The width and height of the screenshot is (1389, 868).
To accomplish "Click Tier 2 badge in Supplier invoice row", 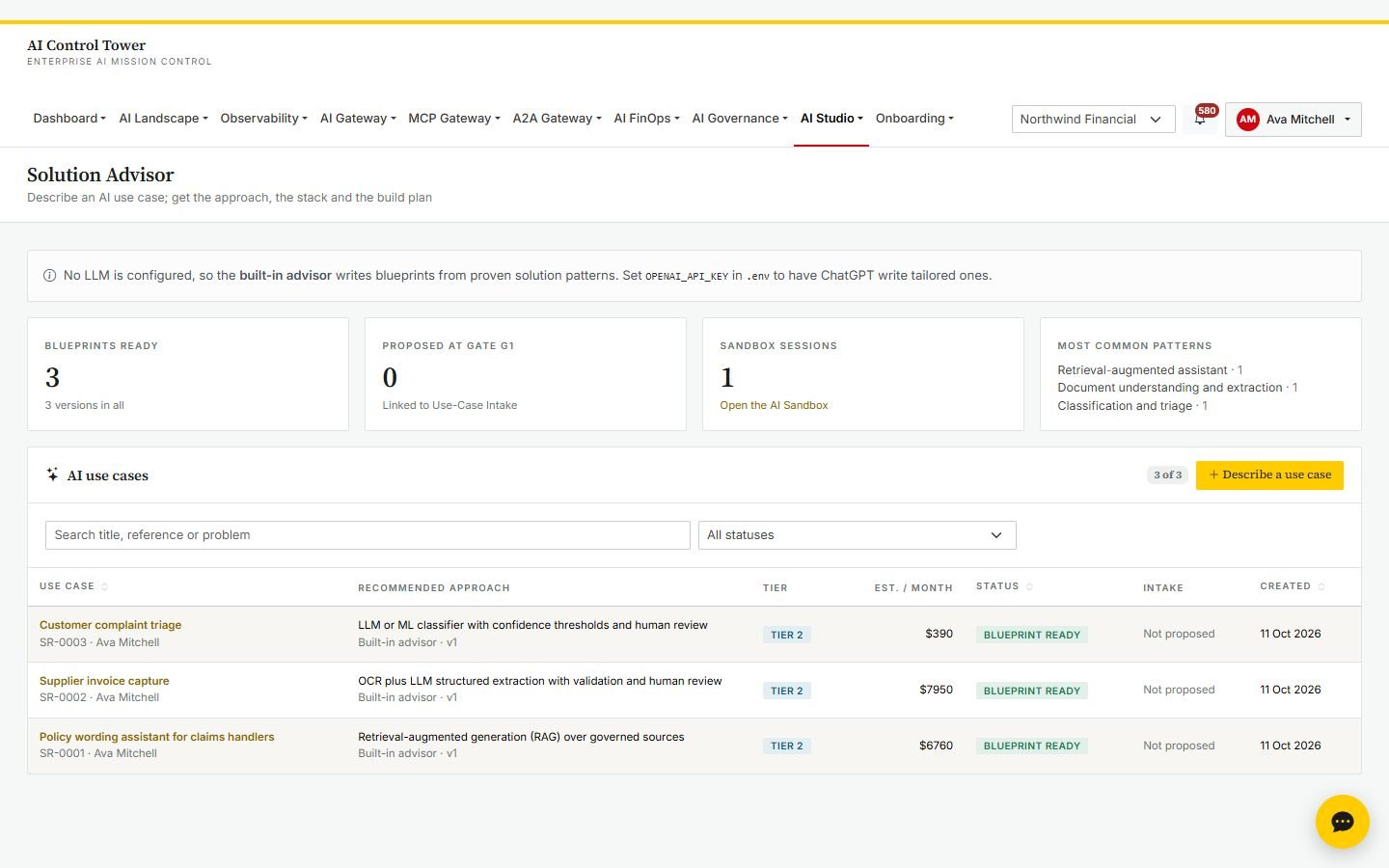I will tap(786, 691).
